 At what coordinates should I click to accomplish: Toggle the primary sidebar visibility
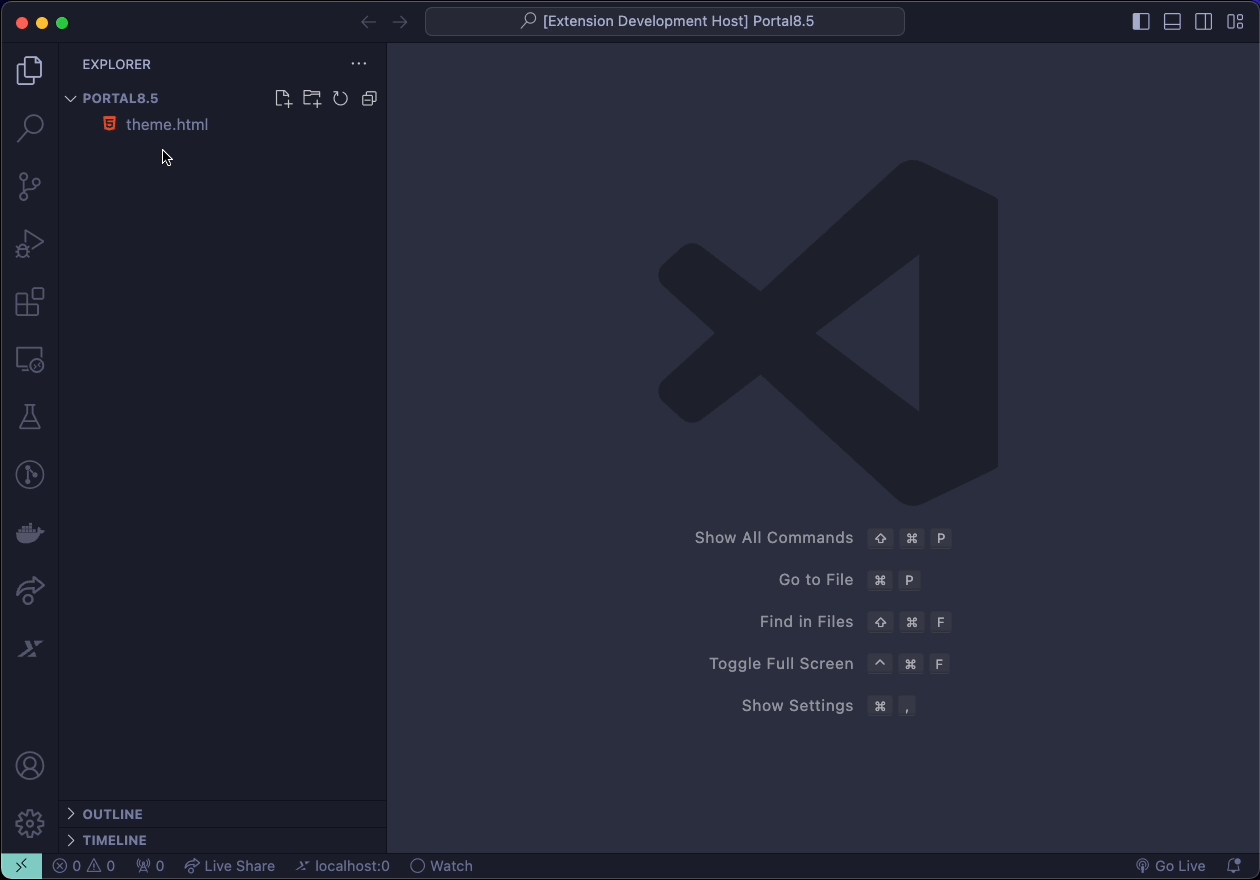pos(1140,21)
